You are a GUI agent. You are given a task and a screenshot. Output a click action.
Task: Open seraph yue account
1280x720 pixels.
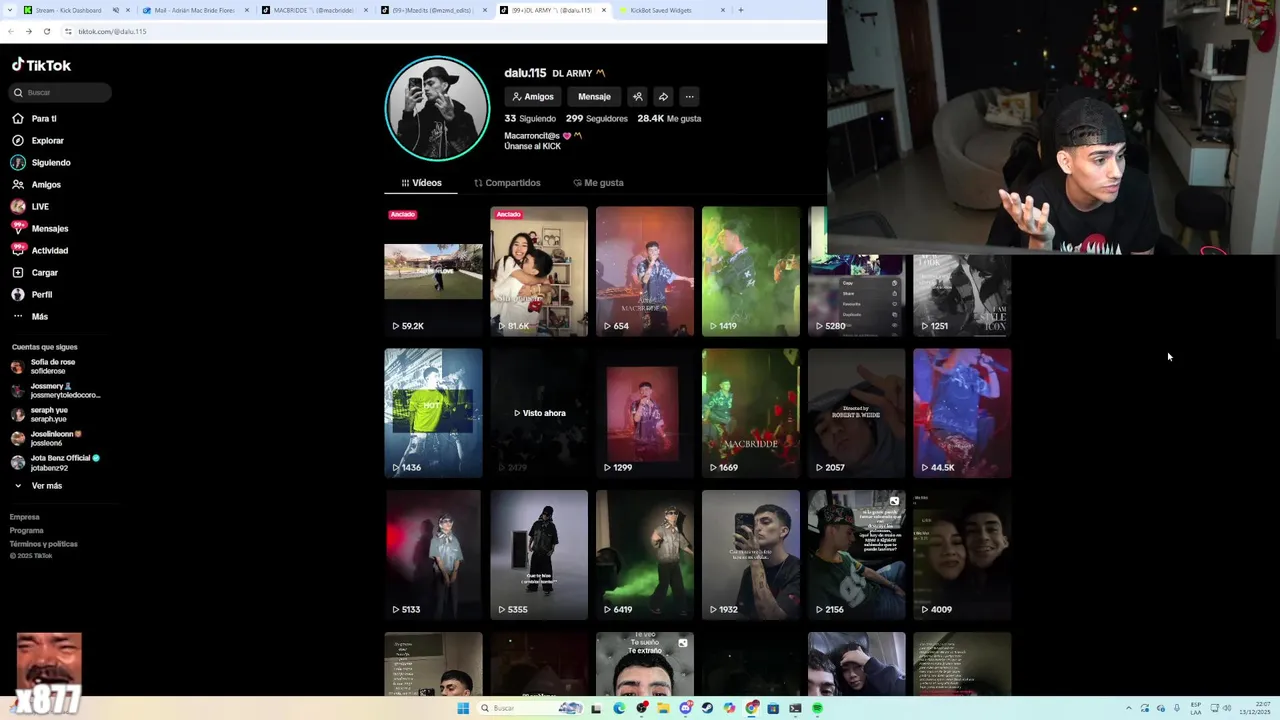click(x=55, y=414)
